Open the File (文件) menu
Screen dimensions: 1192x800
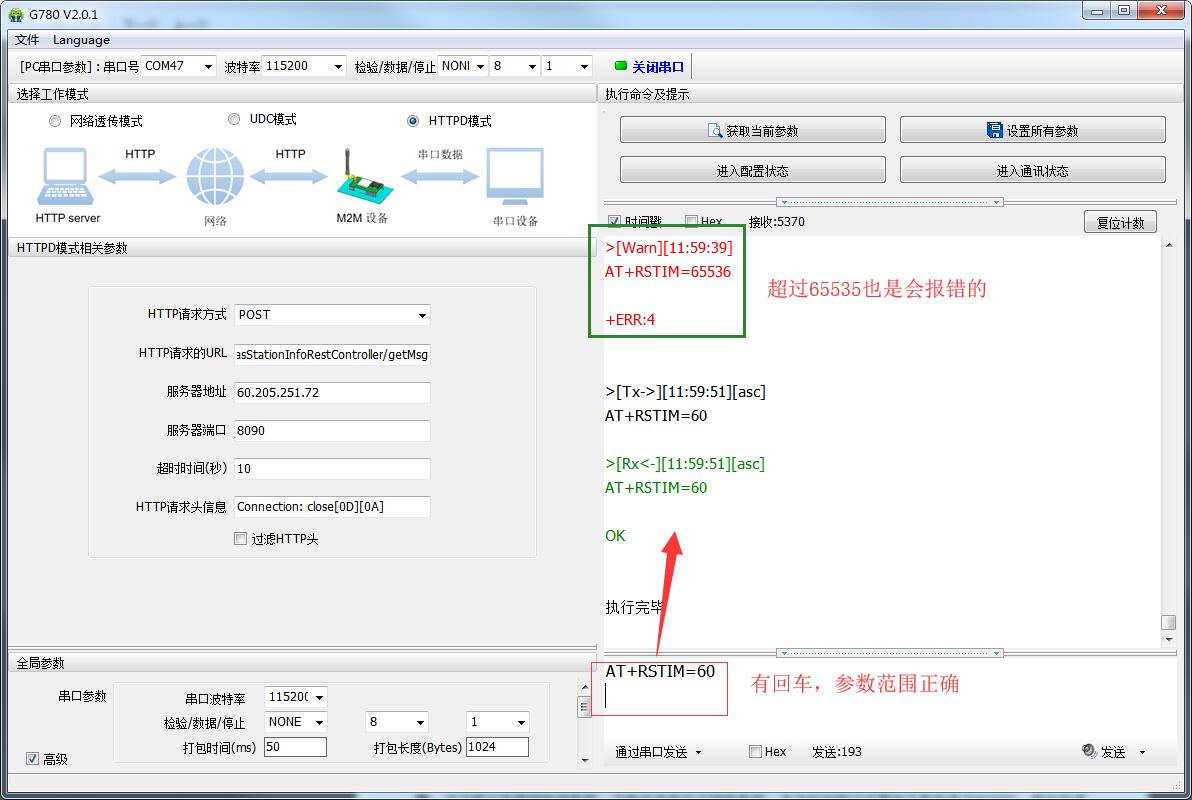[27, 40]
